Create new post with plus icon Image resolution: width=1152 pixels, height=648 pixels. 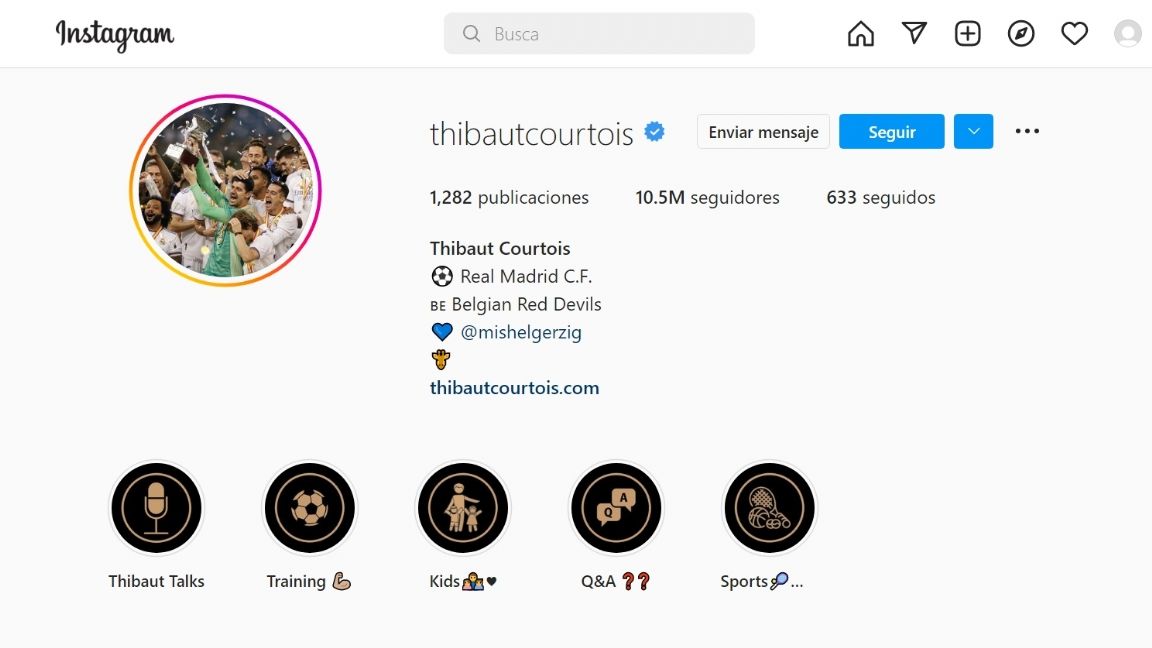click(968, 34)
